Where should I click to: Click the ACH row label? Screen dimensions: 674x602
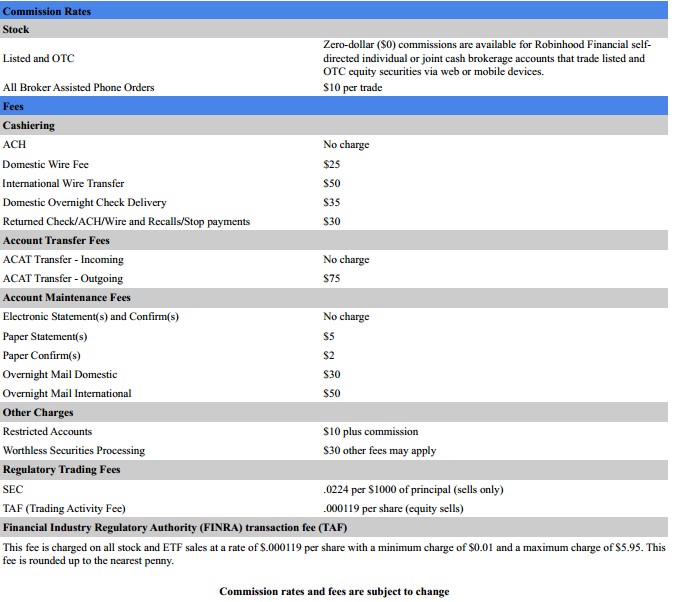click(14, 144)
